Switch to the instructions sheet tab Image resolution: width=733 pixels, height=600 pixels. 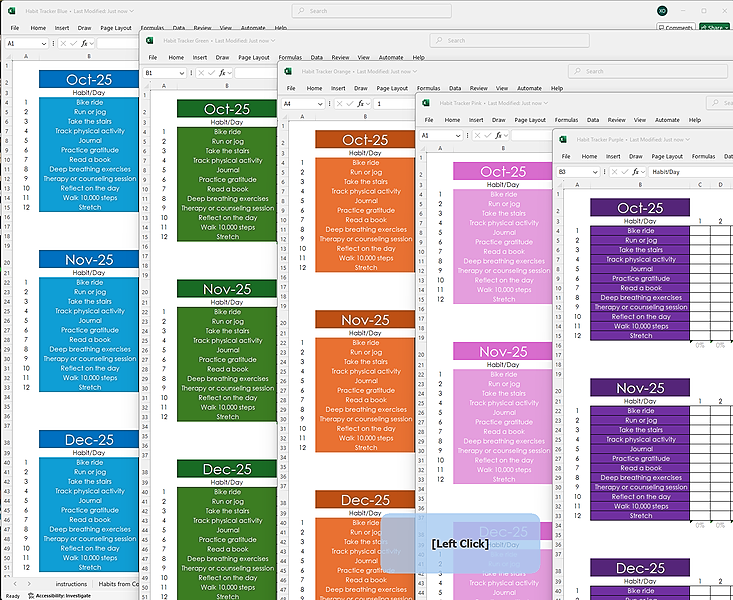(72, 583)
